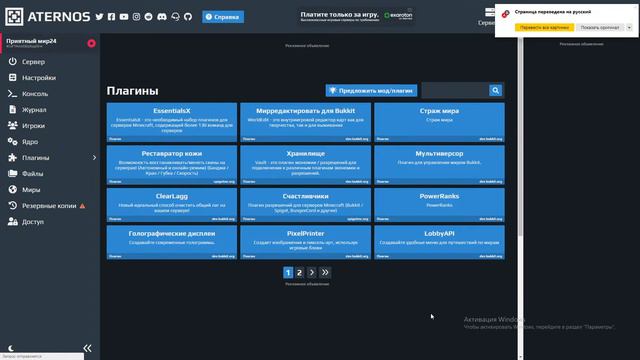Click the red warning triangle icon
This screenshot has height=360, width=640.
(82, 206)
